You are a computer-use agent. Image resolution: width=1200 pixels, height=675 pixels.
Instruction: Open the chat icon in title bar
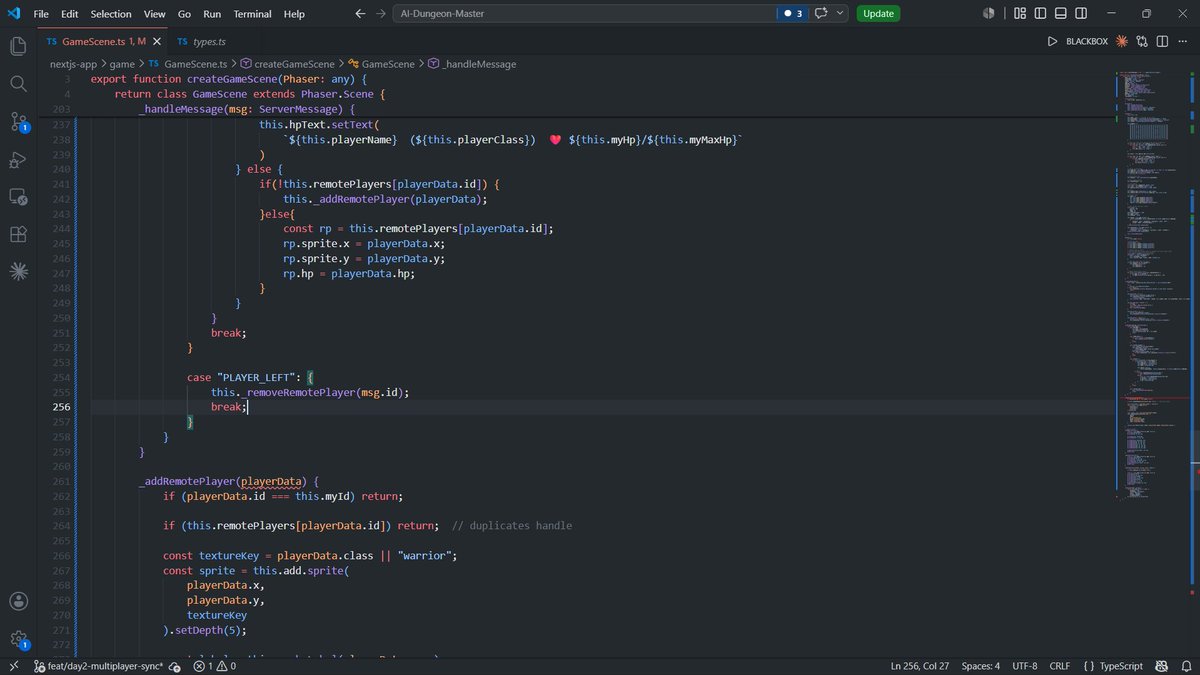821,14
